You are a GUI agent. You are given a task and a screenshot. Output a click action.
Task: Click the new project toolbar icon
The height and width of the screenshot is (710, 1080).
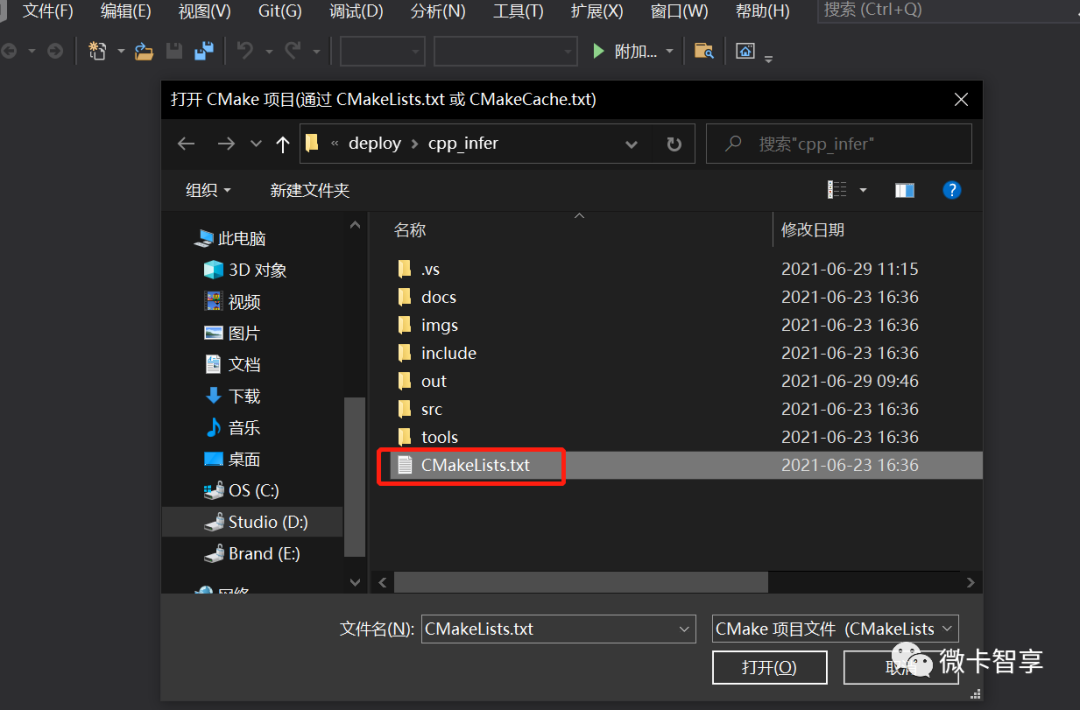tap(97, 51)
